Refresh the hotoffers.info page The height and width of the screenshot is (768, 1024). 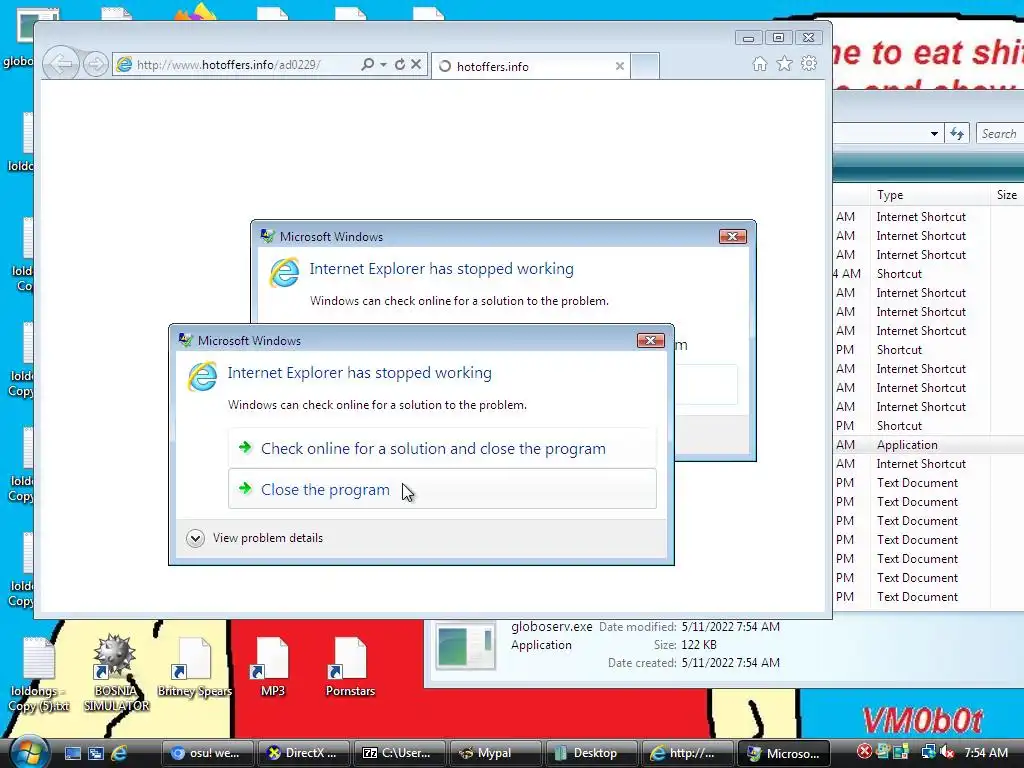[400, 64]
